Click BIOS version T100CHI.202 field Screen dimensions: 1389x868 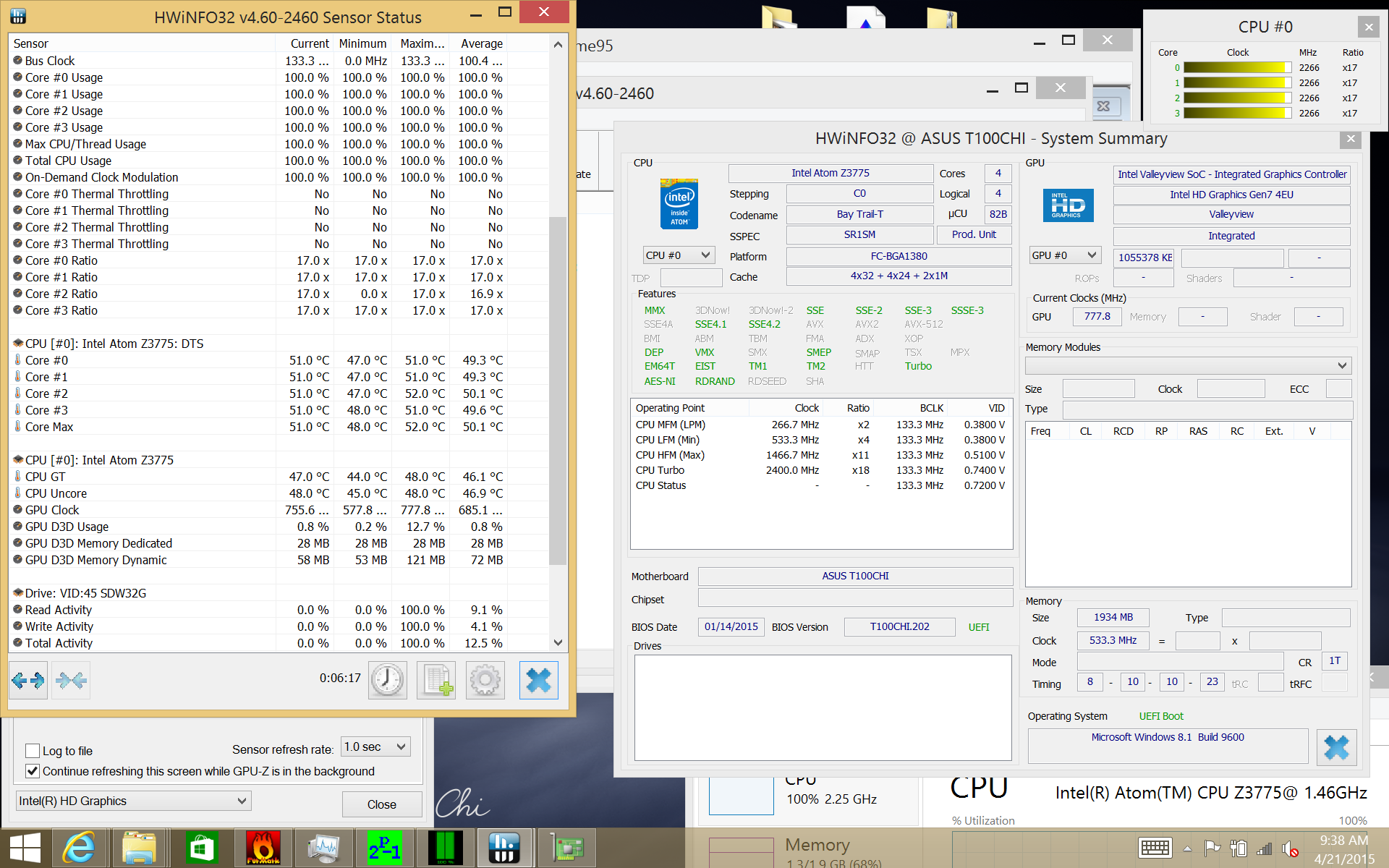899,627
